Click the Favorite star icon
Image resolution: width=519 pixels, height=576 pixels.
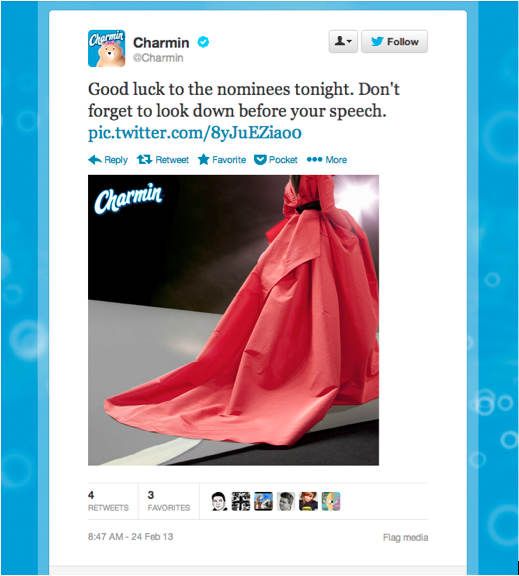[203, 159]
